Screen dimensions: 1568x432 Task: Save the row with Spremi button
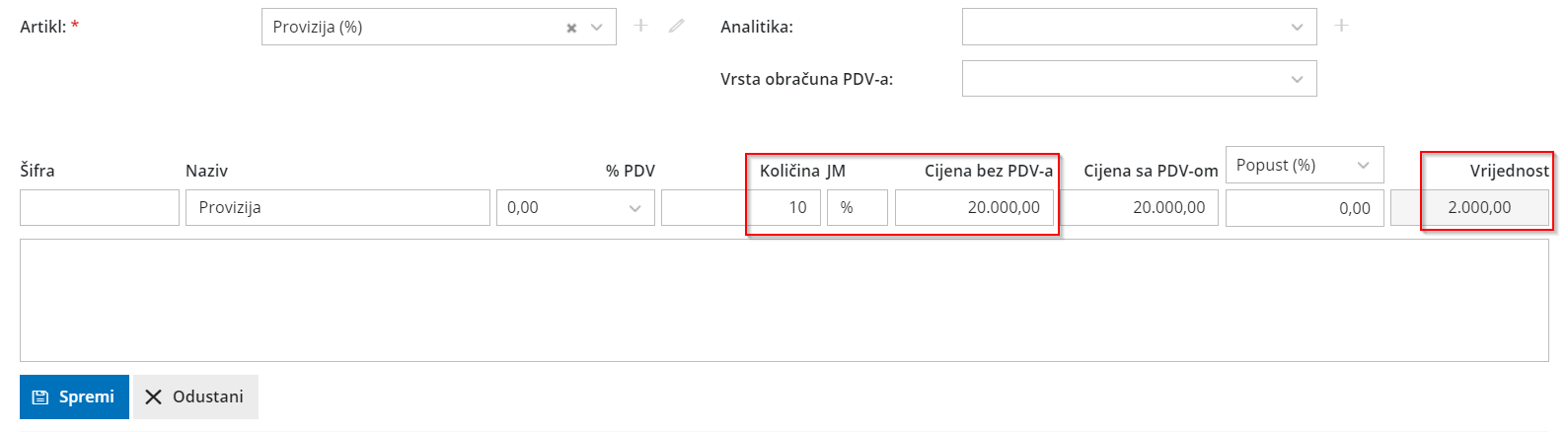(74, 396)
